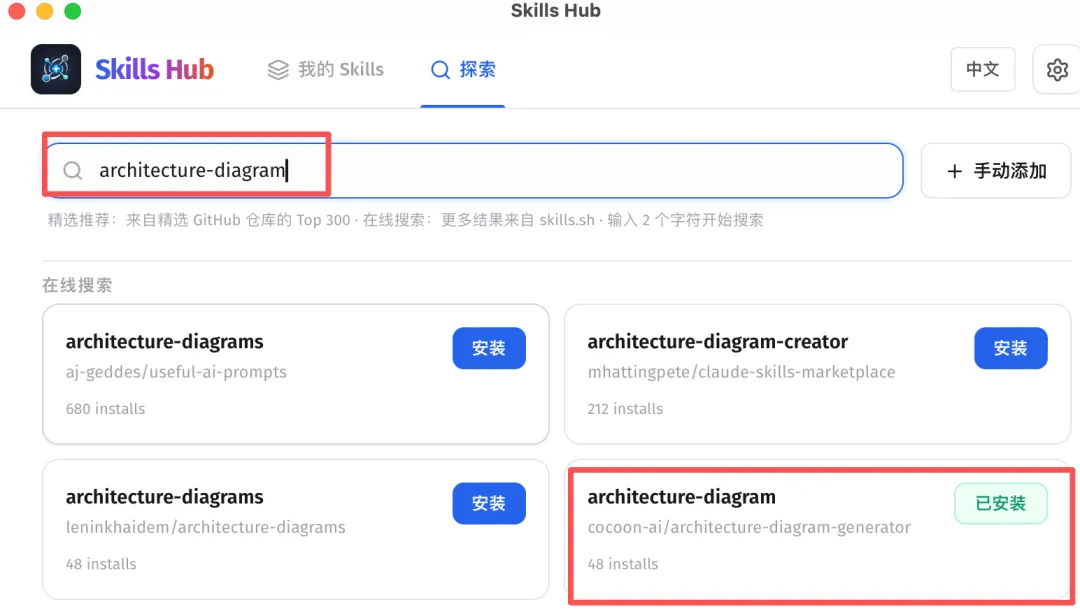Click the 已安装 badge on architecture-diagram

[x=1001, y=503]
